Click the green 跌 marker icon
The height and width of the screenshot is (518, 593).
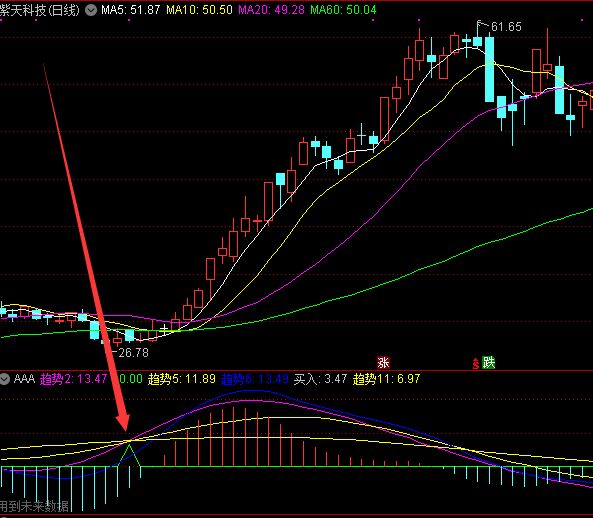tap(489, 363)
